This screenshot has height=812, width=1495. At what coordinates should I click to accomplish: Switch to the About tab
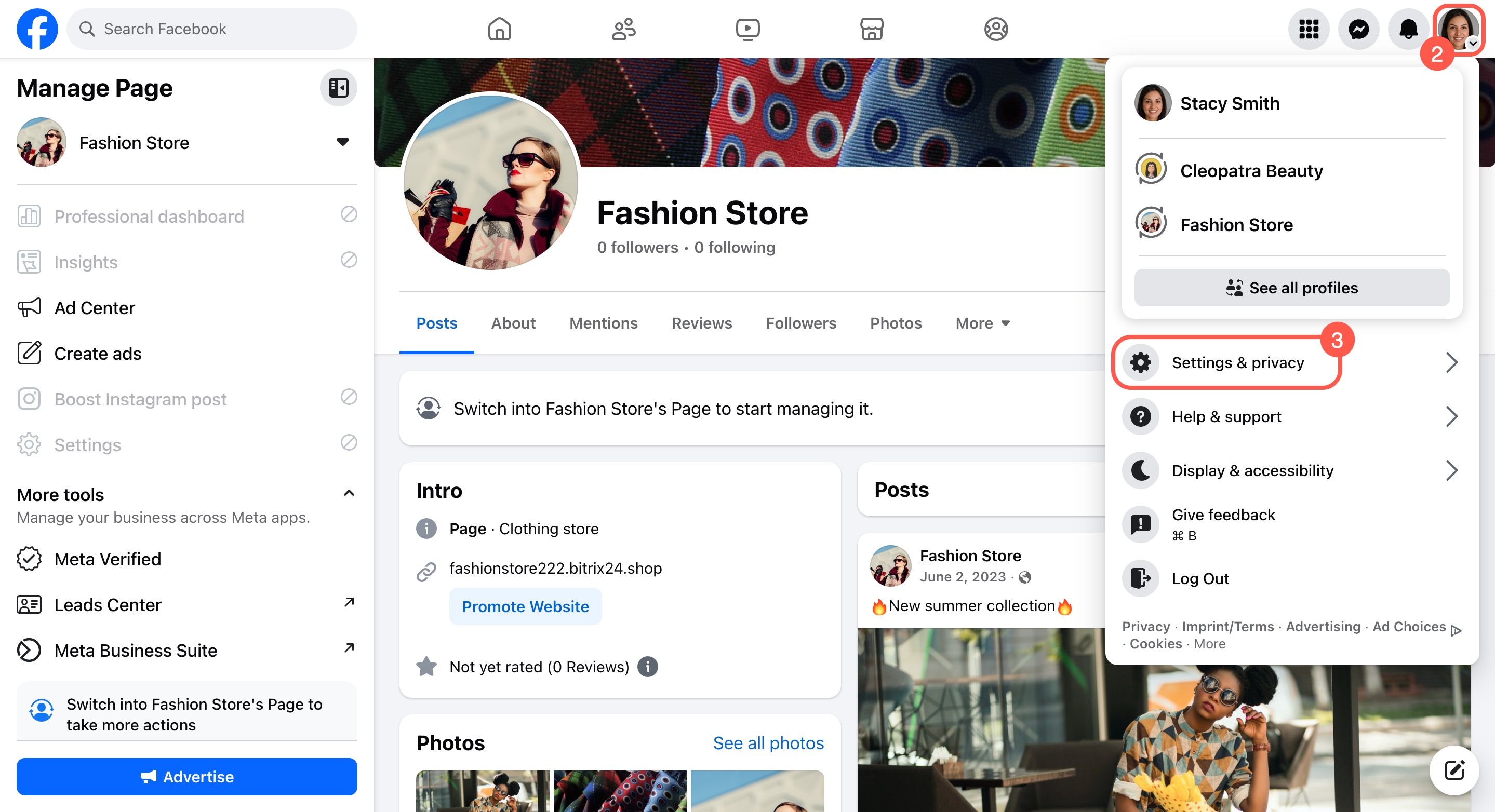tap(513, 323)
